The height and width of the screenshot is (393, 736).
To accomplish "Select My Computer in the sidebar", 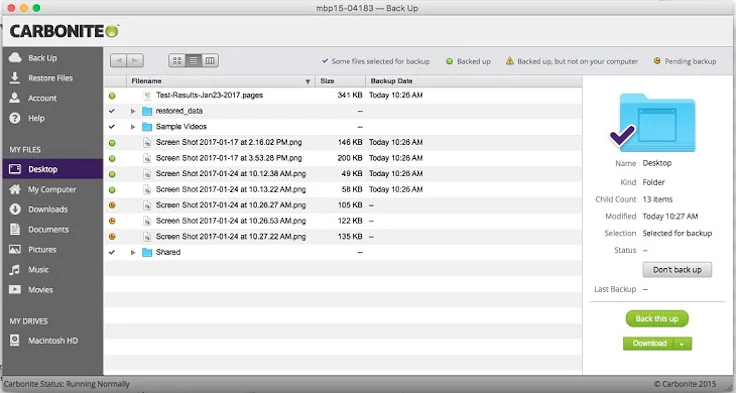I will click(52, 189).
